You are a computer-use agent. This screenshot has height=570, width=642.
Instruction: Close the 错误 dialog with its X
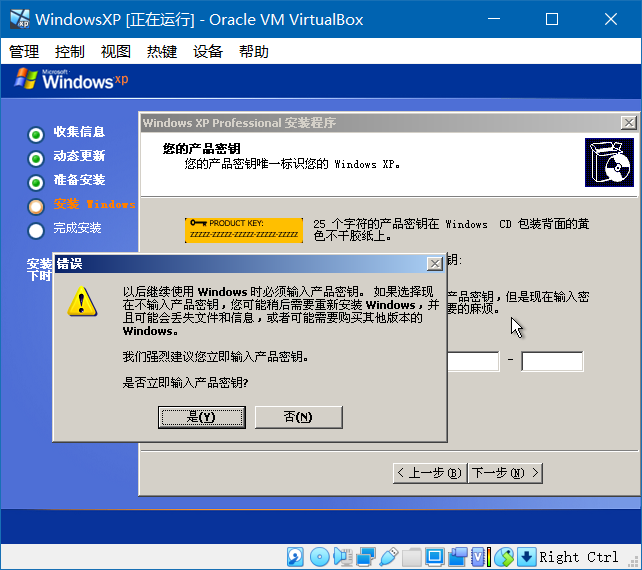point(435,264)
